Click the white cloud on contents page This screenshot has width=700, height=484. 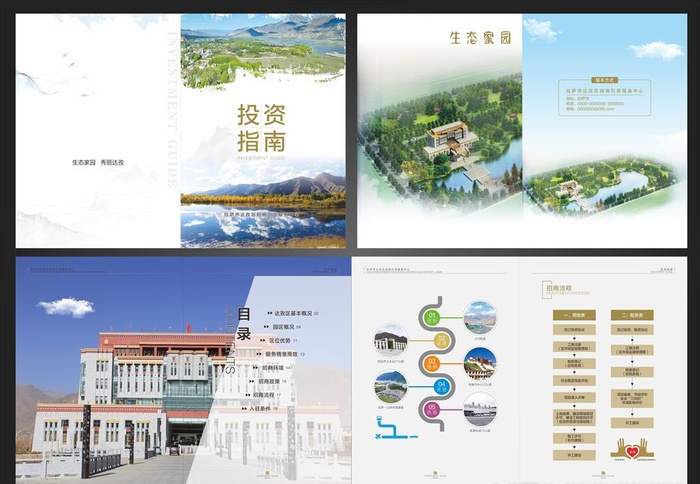pos(66,307)
